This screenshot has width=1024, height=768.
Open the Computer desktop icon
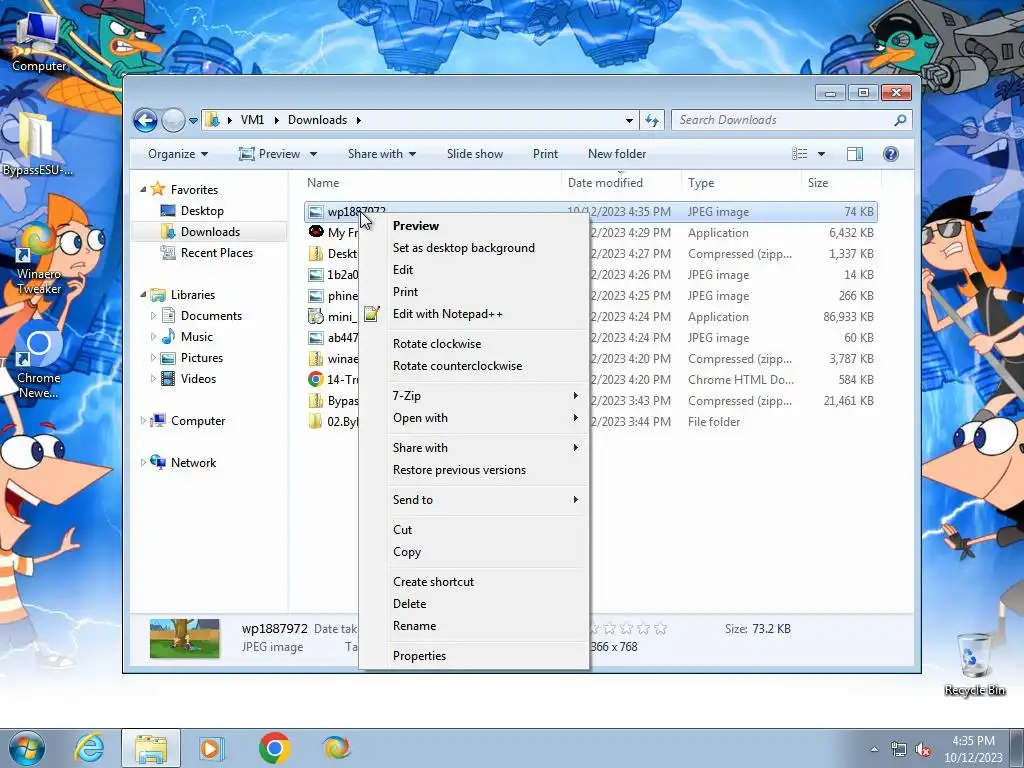pyautogui.click(x=38, y=39)
